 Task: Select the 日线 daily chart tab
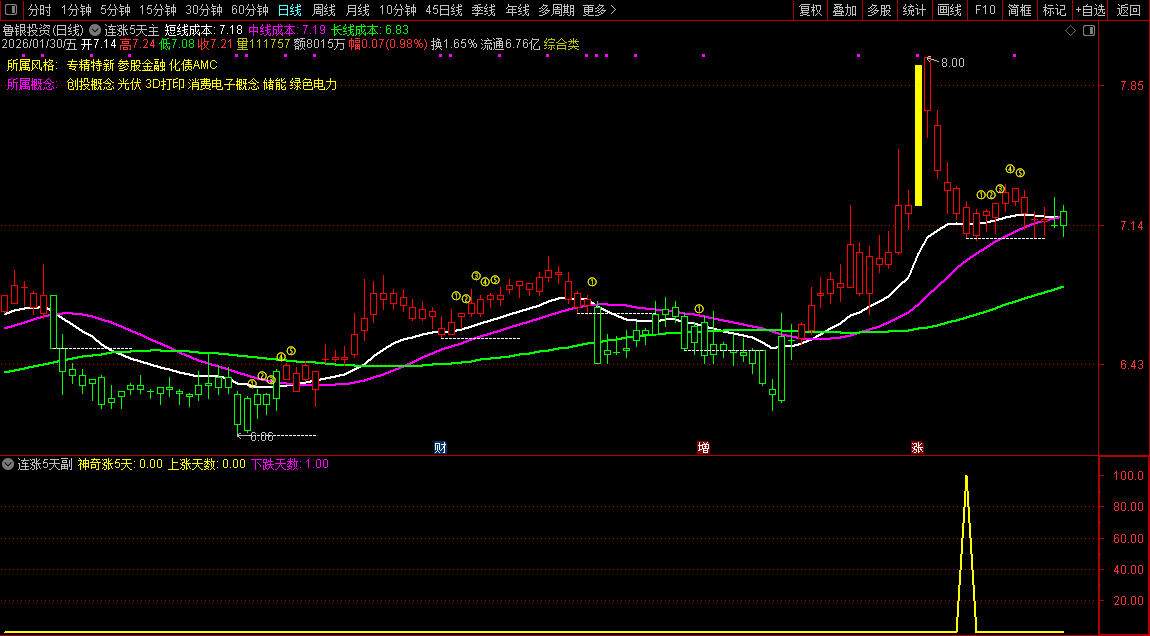[290, 10]
